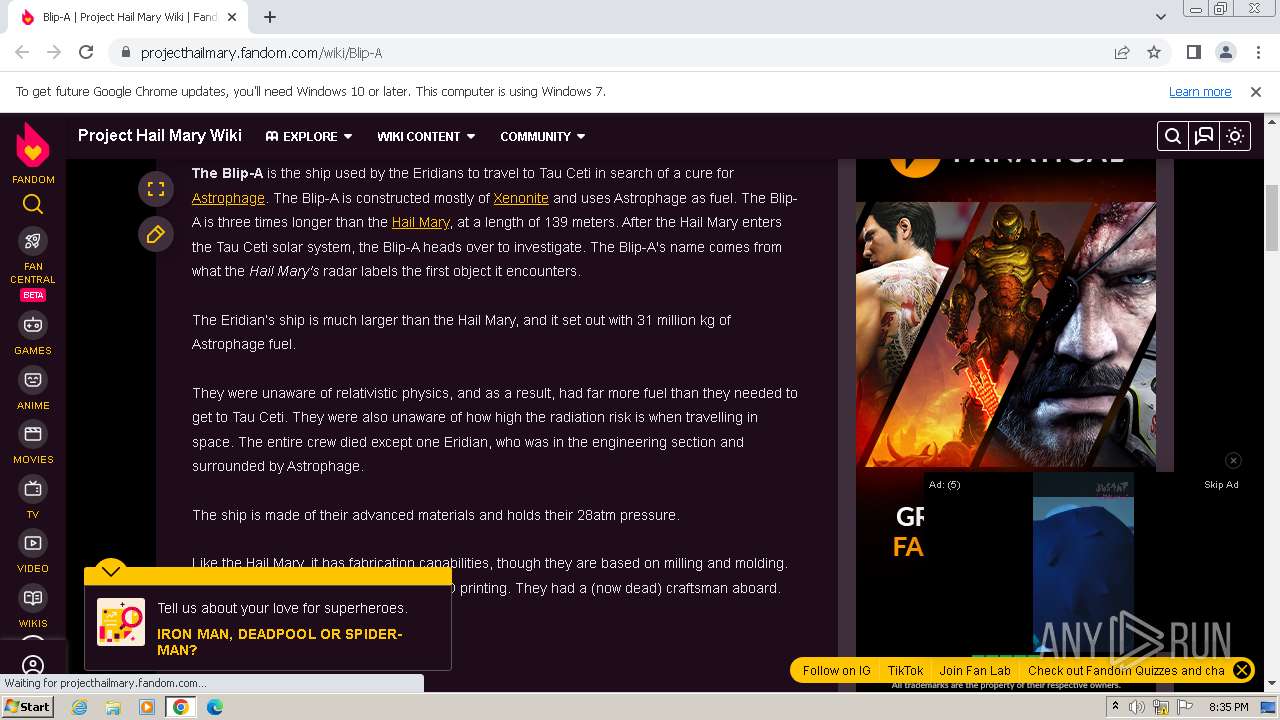Close the bottom Fandom links bar
1280x720 pixels.
coord(1241,671)
